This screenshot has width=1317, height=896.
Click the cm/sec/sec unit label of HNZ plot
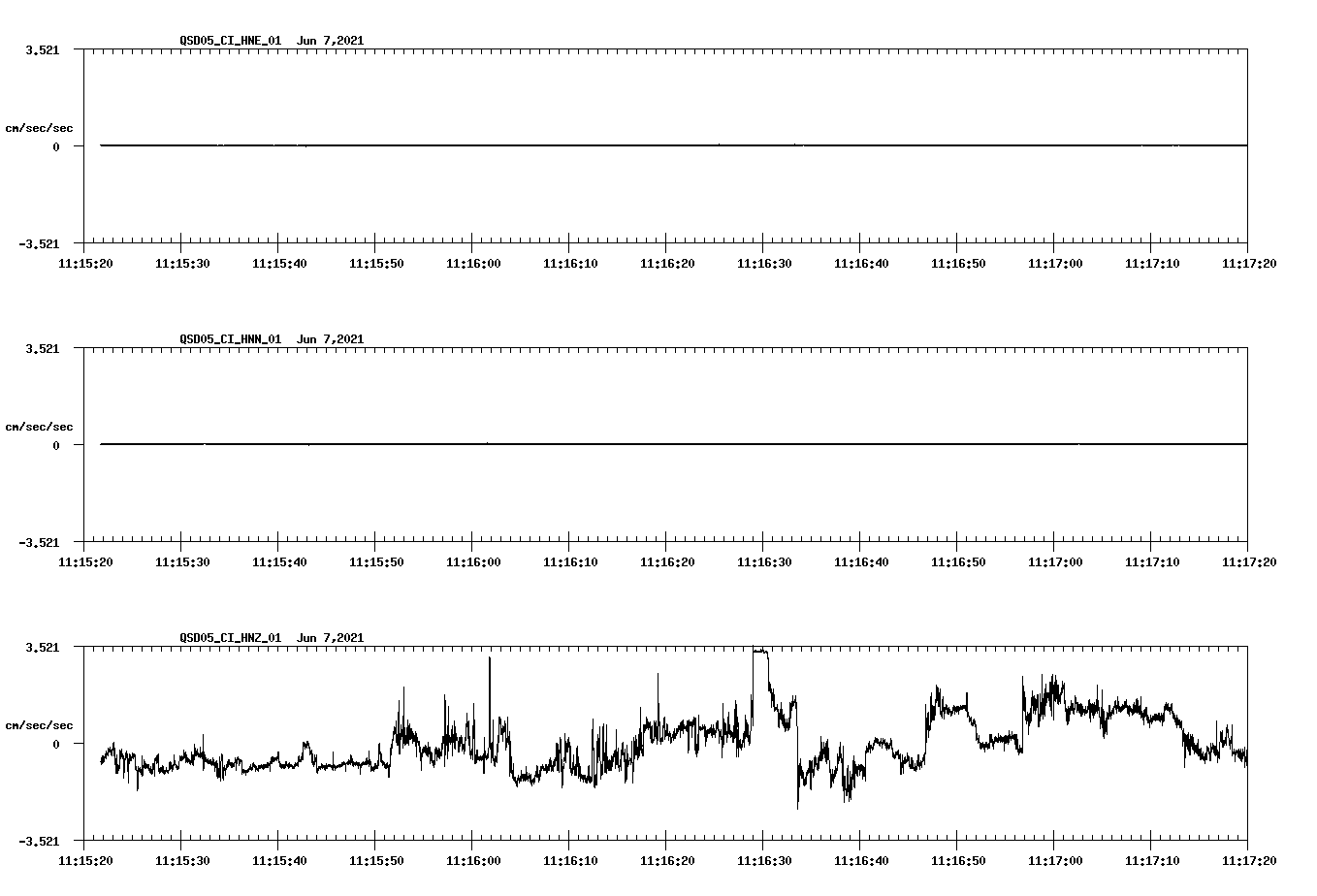39,725
